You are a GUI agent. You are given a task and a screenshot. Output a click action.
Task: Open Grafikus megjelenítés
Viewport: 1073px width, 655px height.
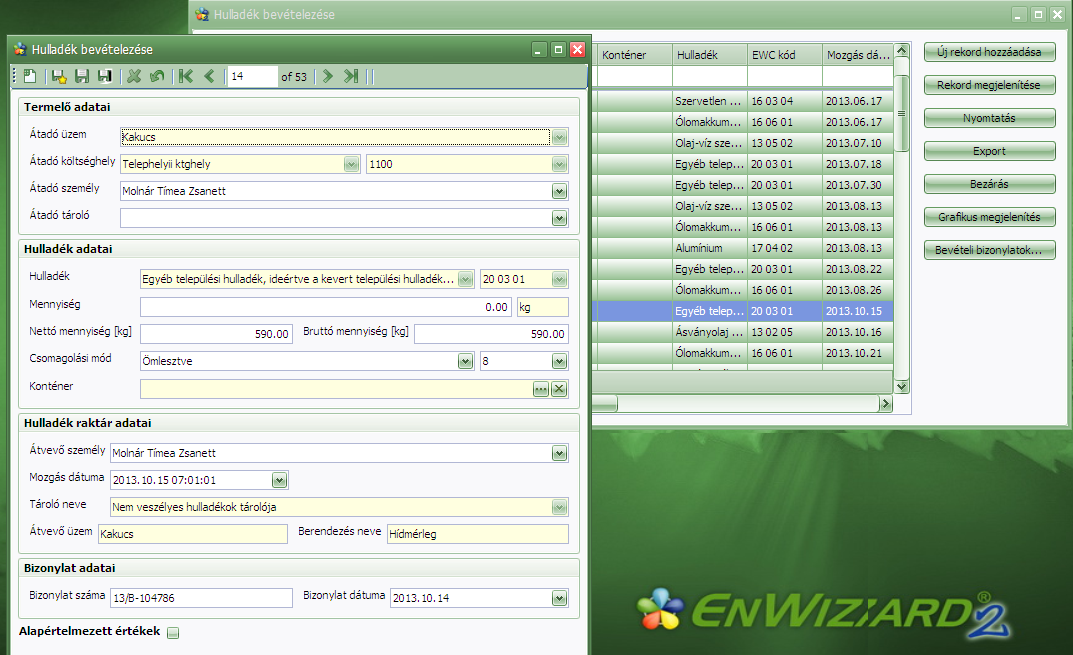tap(990, 217)
